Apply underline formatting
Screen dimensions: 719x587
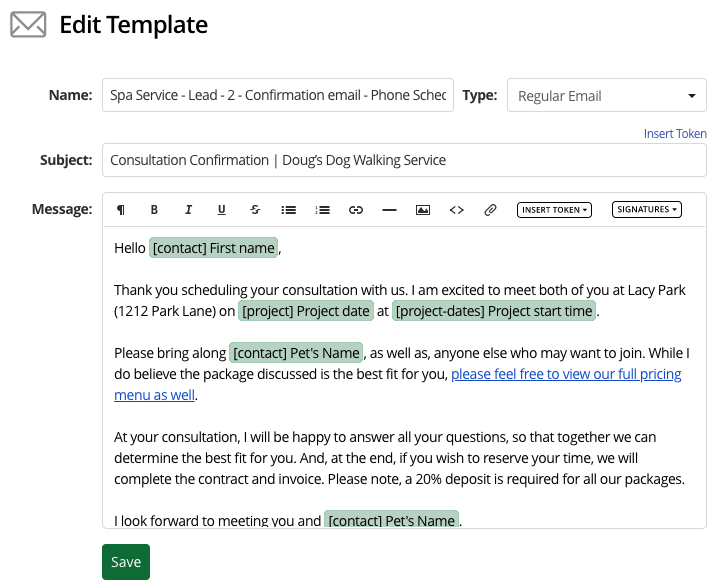tap(221, 210)
